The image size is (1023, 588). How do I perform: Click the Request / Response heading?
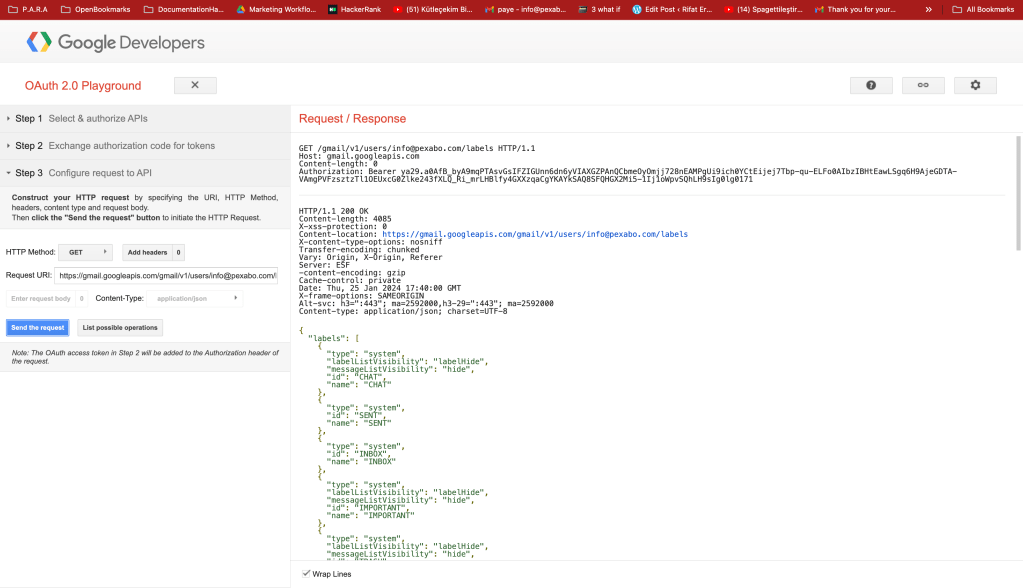click(x=352, y=119)
